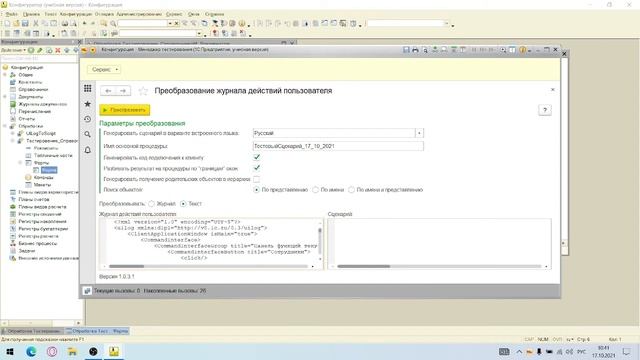
Task: Click the '?' help button
Action: (x=544, y=110)
